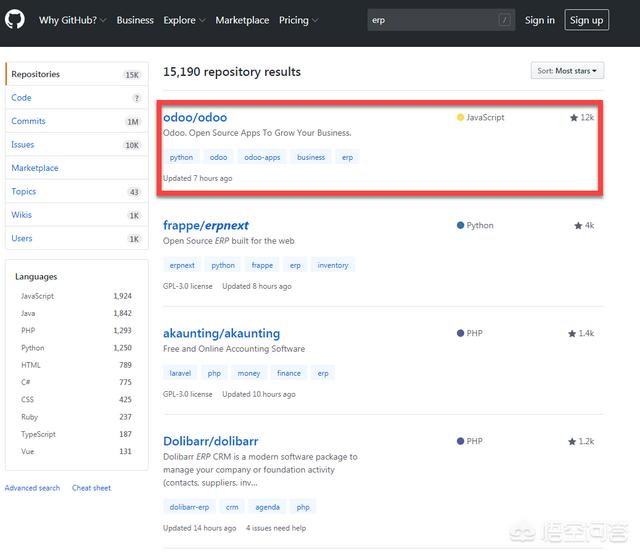Viewport: 640px width, 554px height.
Task: Open the Dolibarr/dolibarr repository
Action: click(211, 441)
